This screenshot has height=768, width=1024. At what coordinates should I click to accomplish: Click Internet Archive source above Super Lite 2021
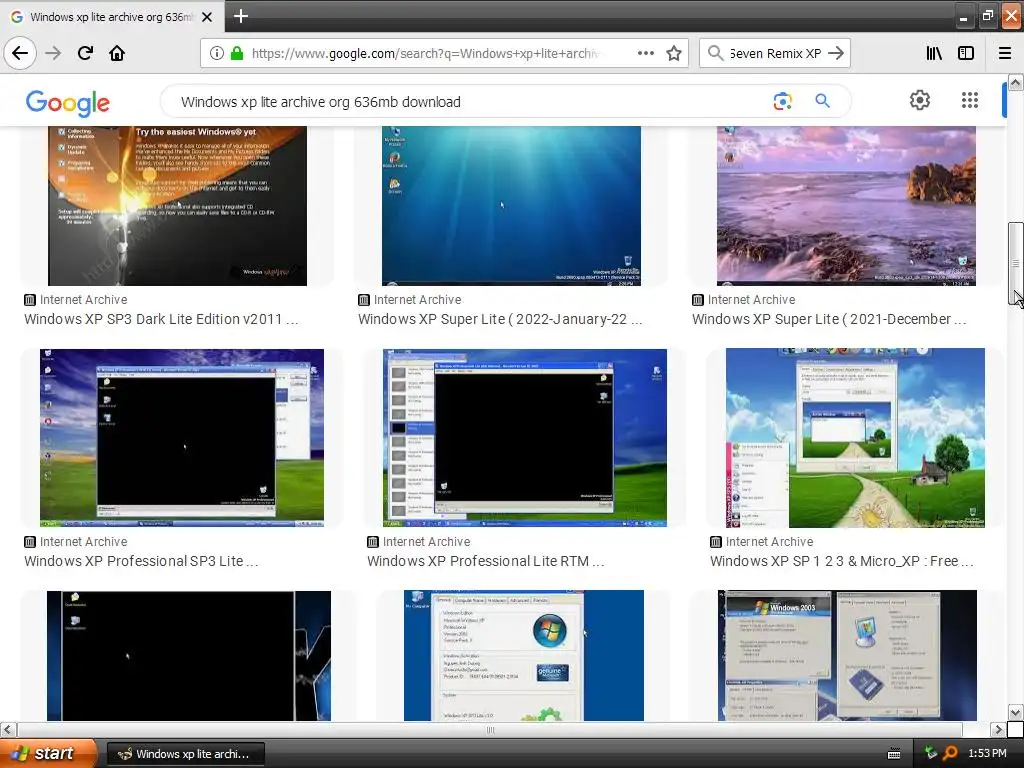pos(744,300)
